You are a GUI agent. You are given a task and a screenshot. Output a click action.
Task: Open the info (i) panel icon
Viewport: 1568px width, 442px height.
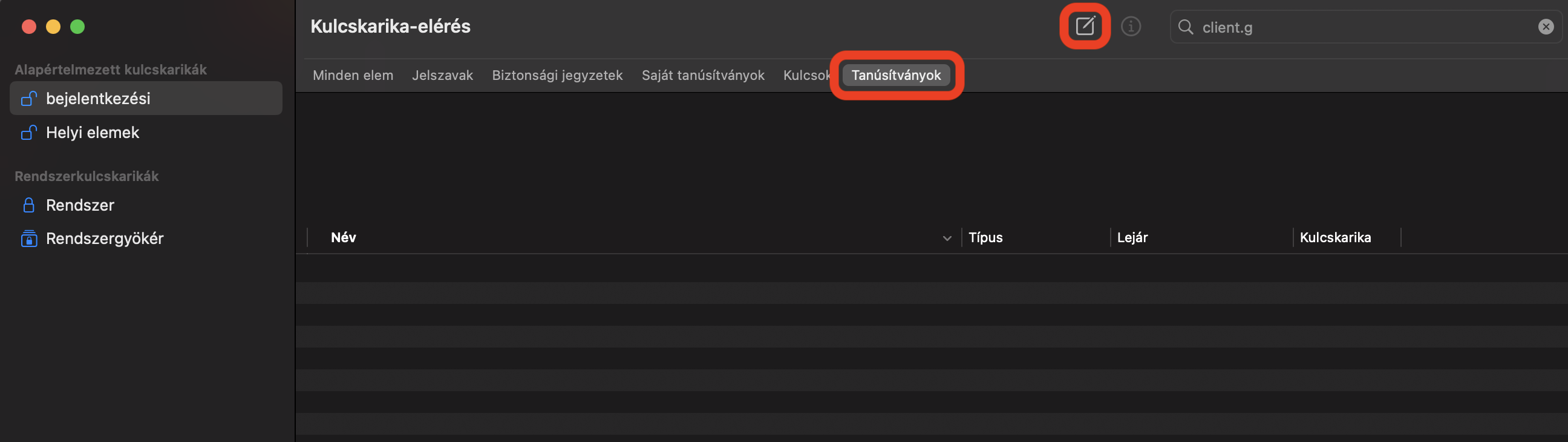1132,26
